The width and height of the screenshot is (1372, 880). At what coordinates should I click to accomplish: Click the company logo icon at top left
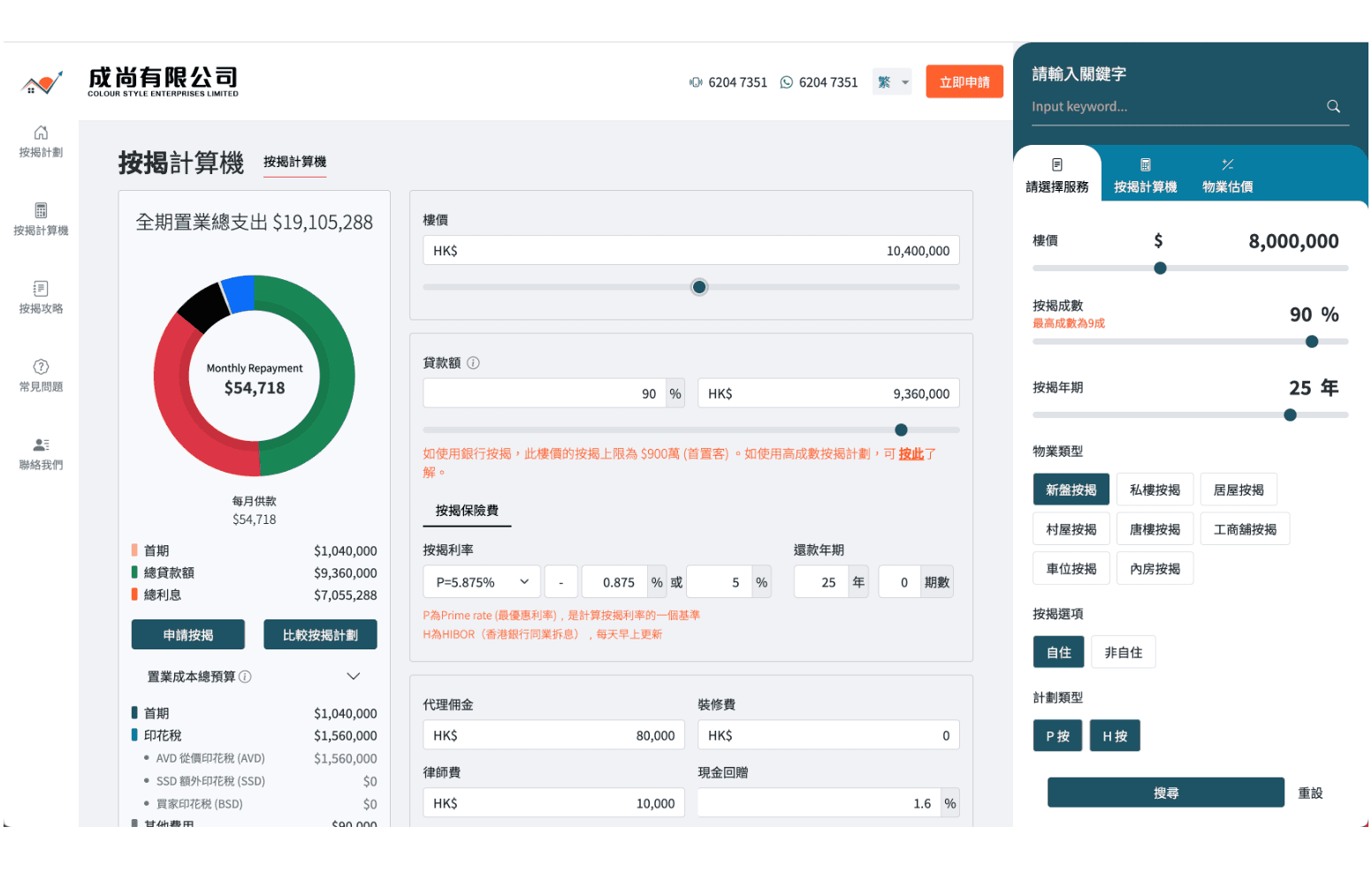[42, 84]
